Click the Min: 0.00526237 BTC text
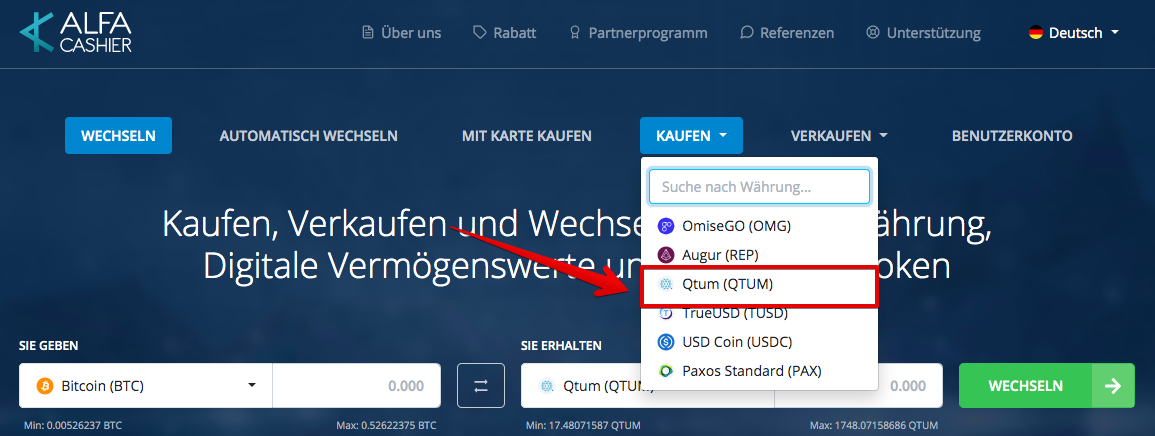Viewport: 1155px width, 436px height. tap(73, 426)
